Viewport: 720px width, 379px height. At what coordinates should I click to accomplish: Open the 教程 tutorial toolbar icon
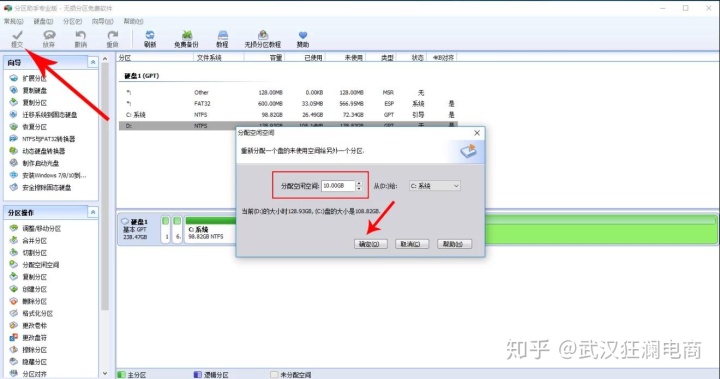pos(222,39)
